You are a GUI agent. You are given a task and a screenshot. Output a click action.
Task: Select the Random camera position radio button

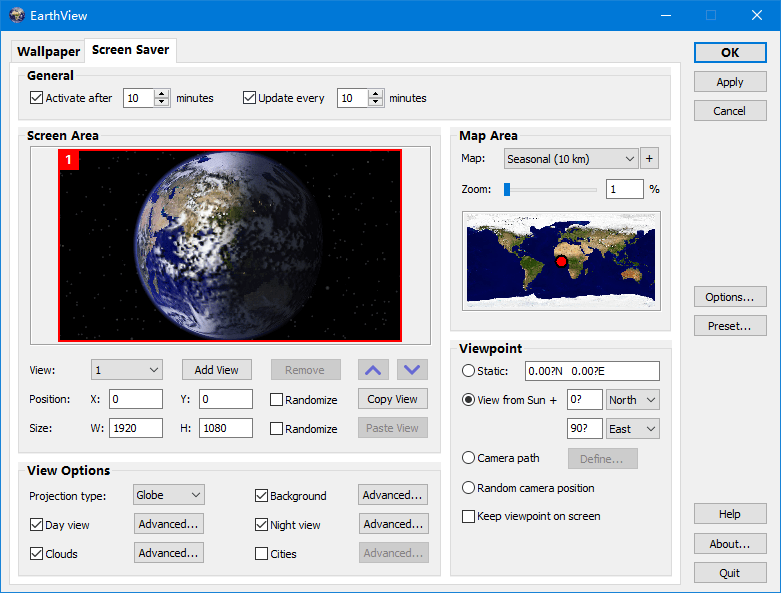coord(469,488)
